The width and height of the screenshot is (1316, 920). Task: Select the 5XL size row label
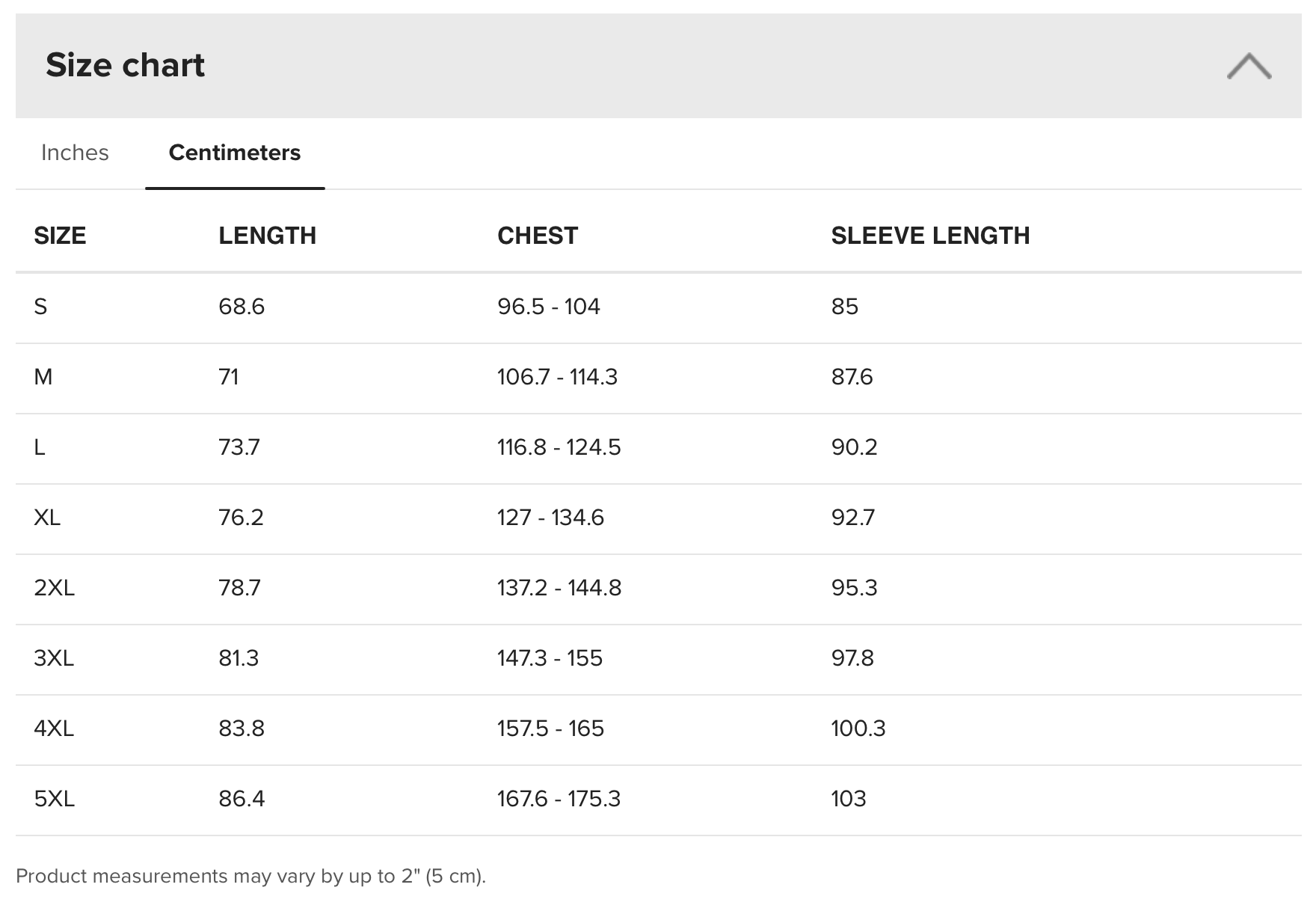55,799
